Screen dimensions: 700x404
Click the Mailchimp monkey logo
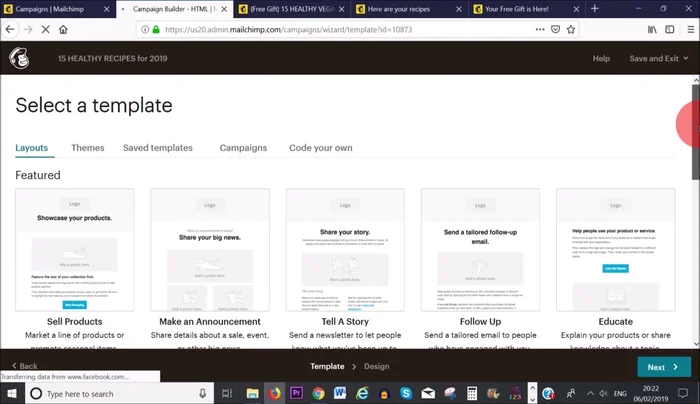coord(19,58)
